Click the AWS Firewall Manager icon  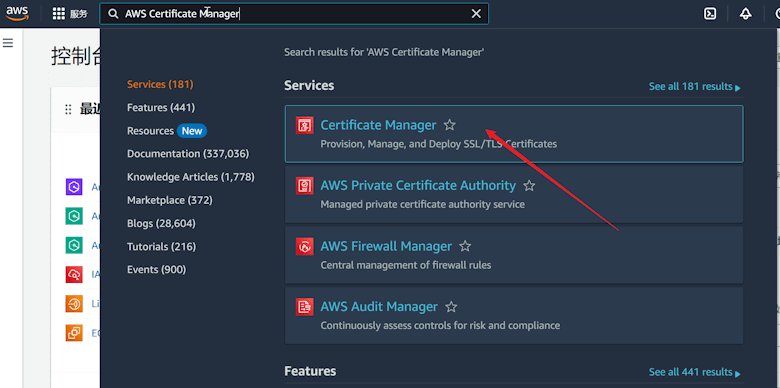tap(304, 246)
